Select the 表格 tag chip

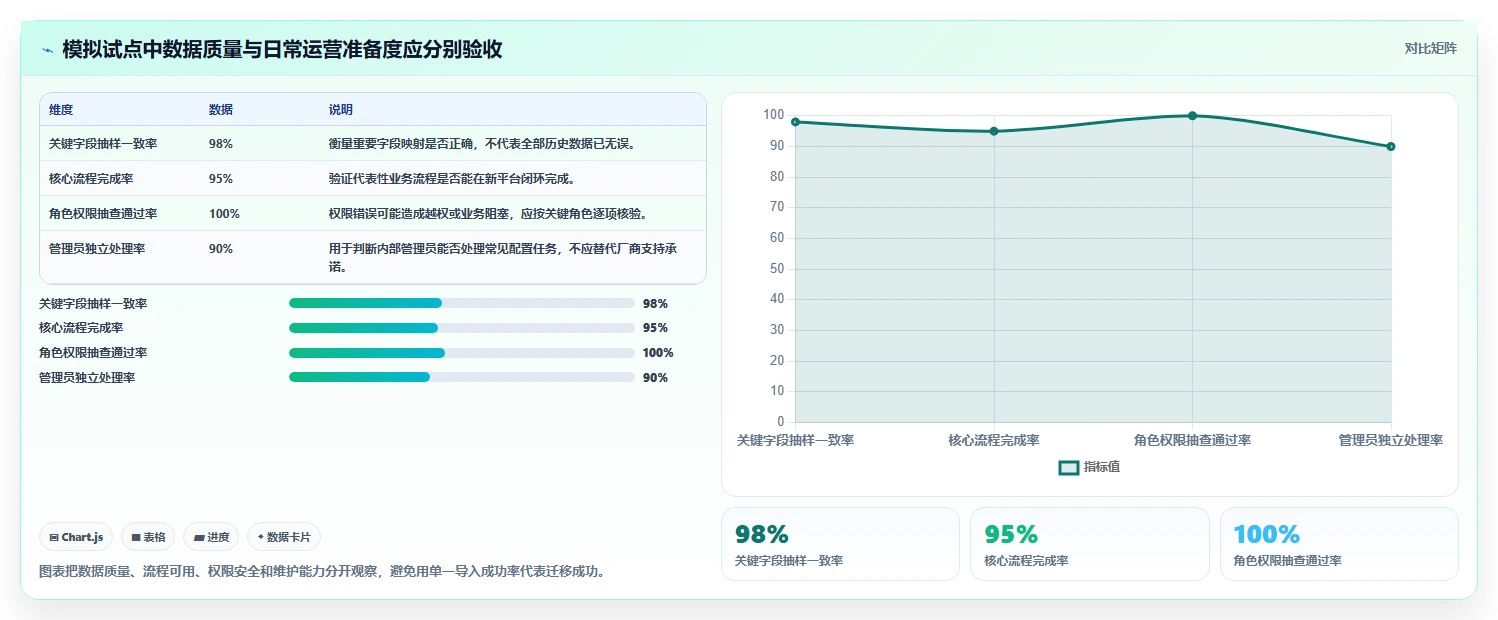click(148, 537)
